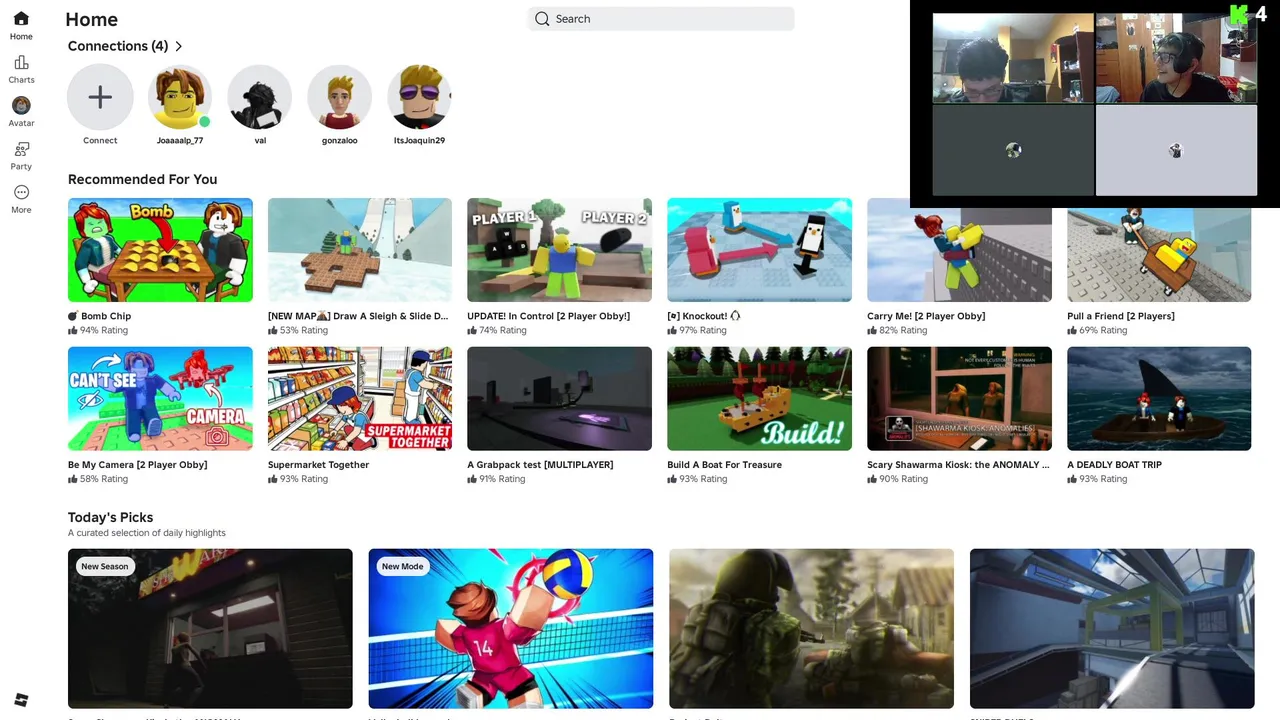Open the Charts sidebar icon
This screenshot has width=1280, height=720.
point(21,63)
